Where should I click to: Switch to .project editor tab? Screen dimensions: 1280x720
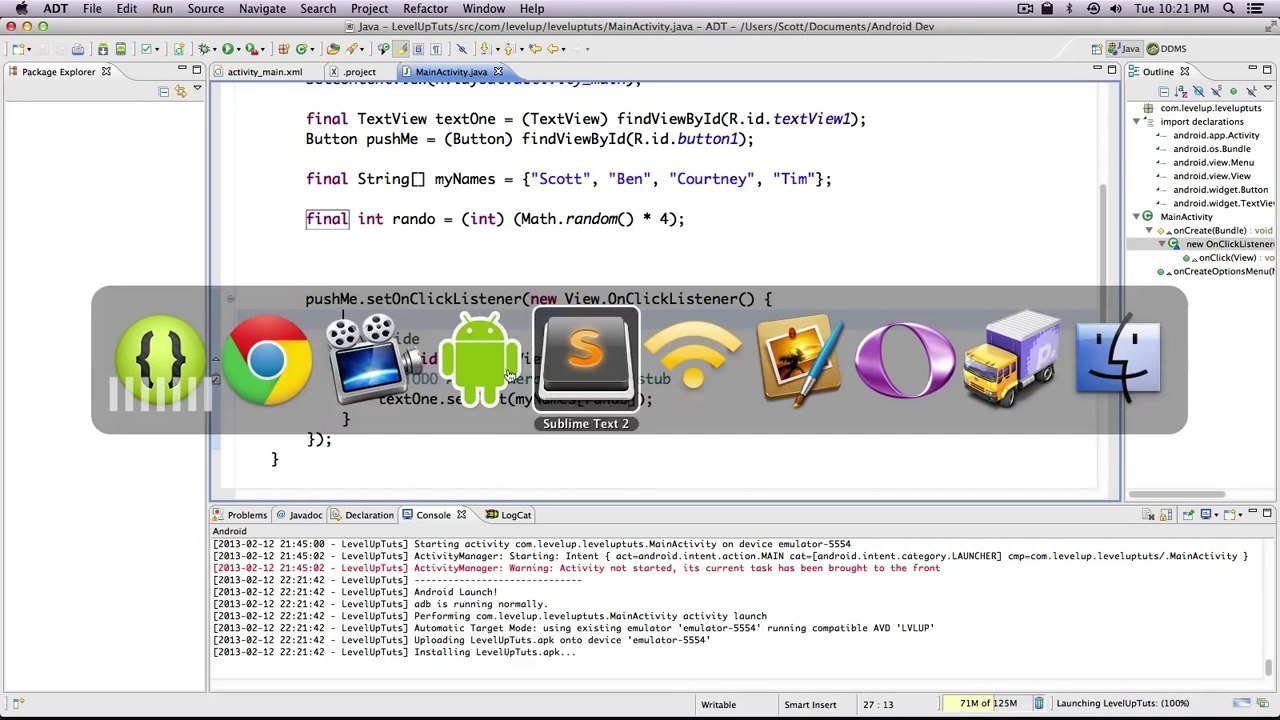click(359, 72)
